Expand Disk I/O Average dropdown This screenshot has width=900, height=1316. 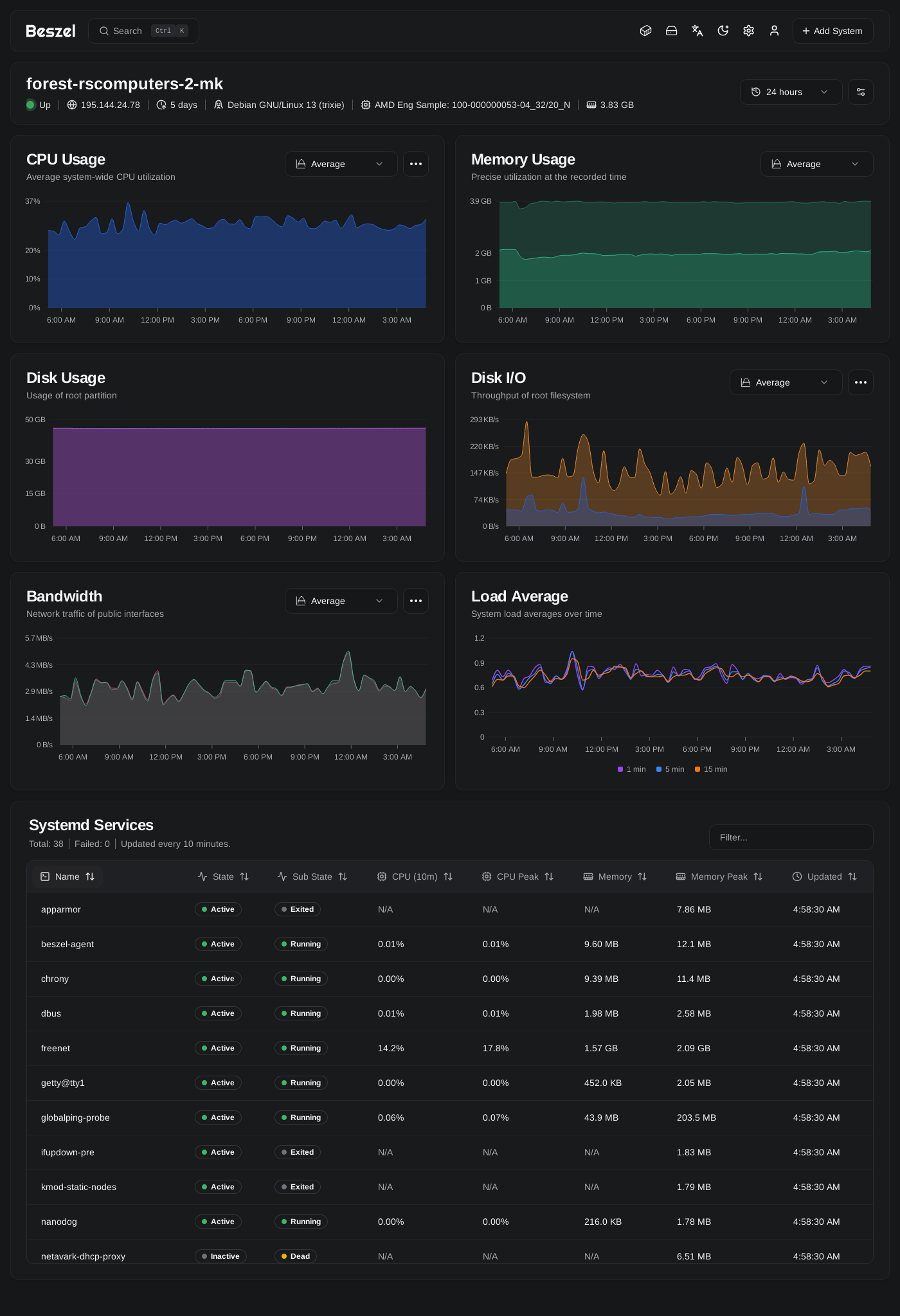tap(786, 382)
